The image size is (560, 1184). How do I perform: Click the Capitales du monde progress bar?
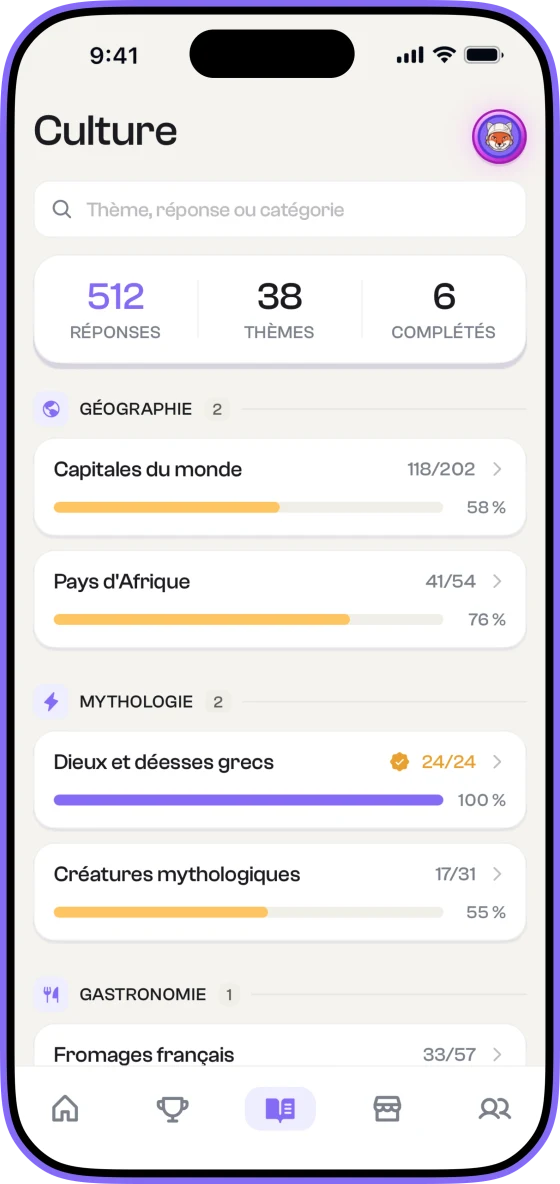click(248, 507)
